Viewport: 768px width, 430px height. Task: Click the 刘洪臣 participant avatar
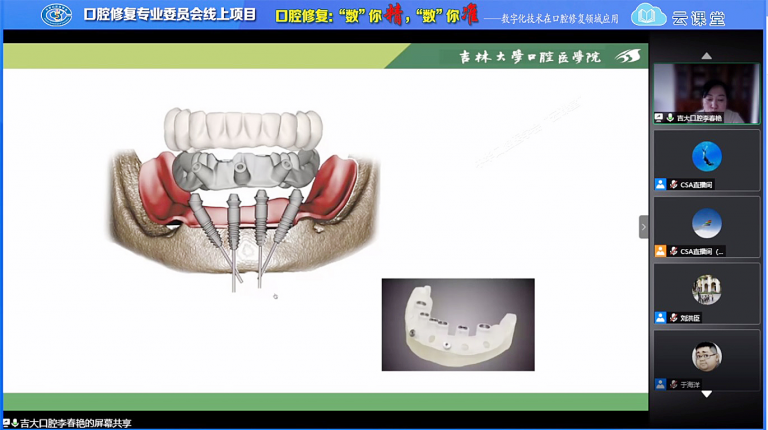click(706, 290)
